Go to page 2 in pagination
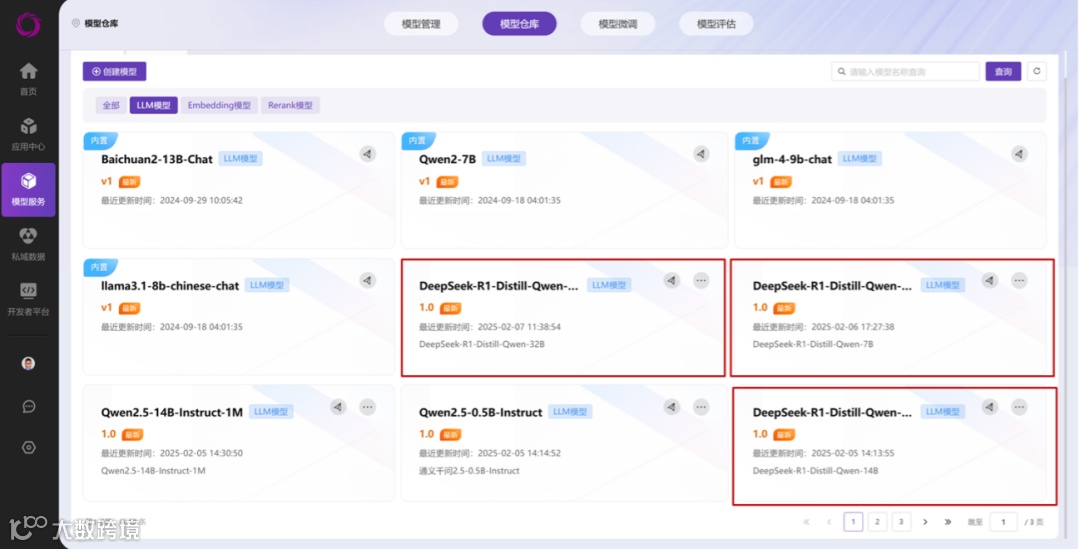Screen dimensions: 1080x549 click(877, 522)
